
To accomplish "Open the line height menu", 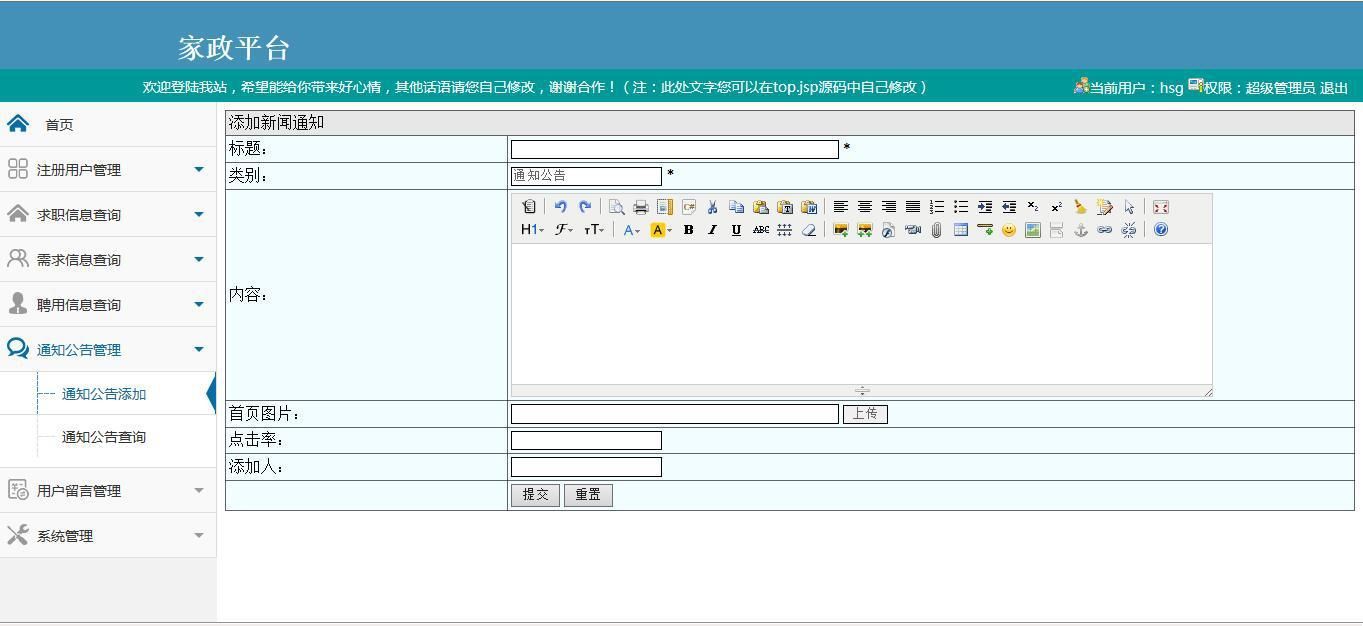I will point(785,230).
